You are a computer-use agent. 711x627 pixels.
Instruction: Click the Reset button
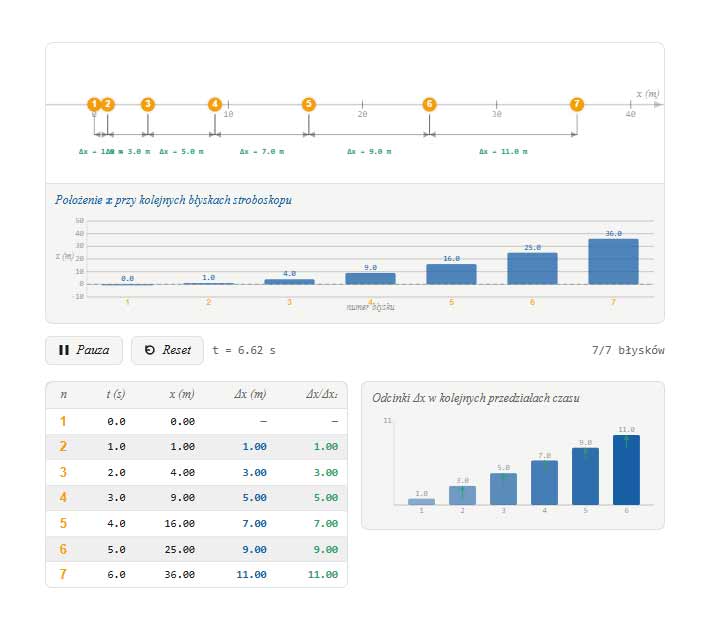[167, 350]
